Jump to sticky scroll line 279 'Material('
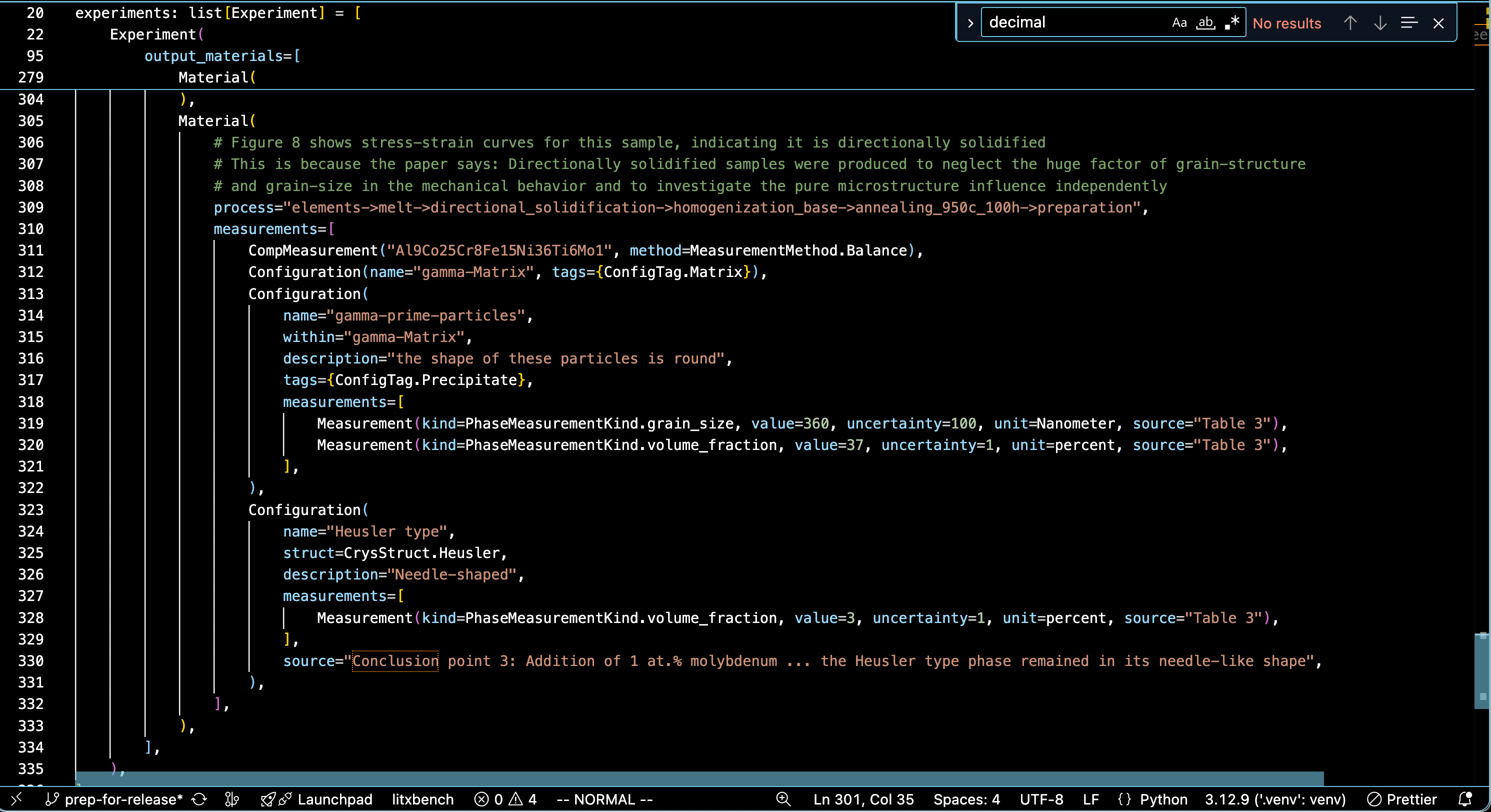The image size is (1491, 812). pos(217,77)
